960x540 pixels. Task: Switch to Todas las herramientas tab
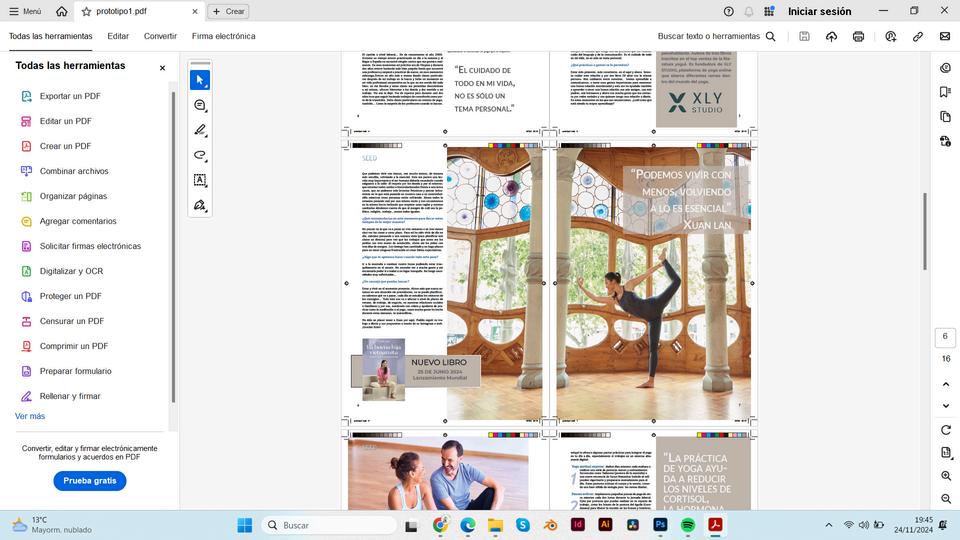pos(50,36)
